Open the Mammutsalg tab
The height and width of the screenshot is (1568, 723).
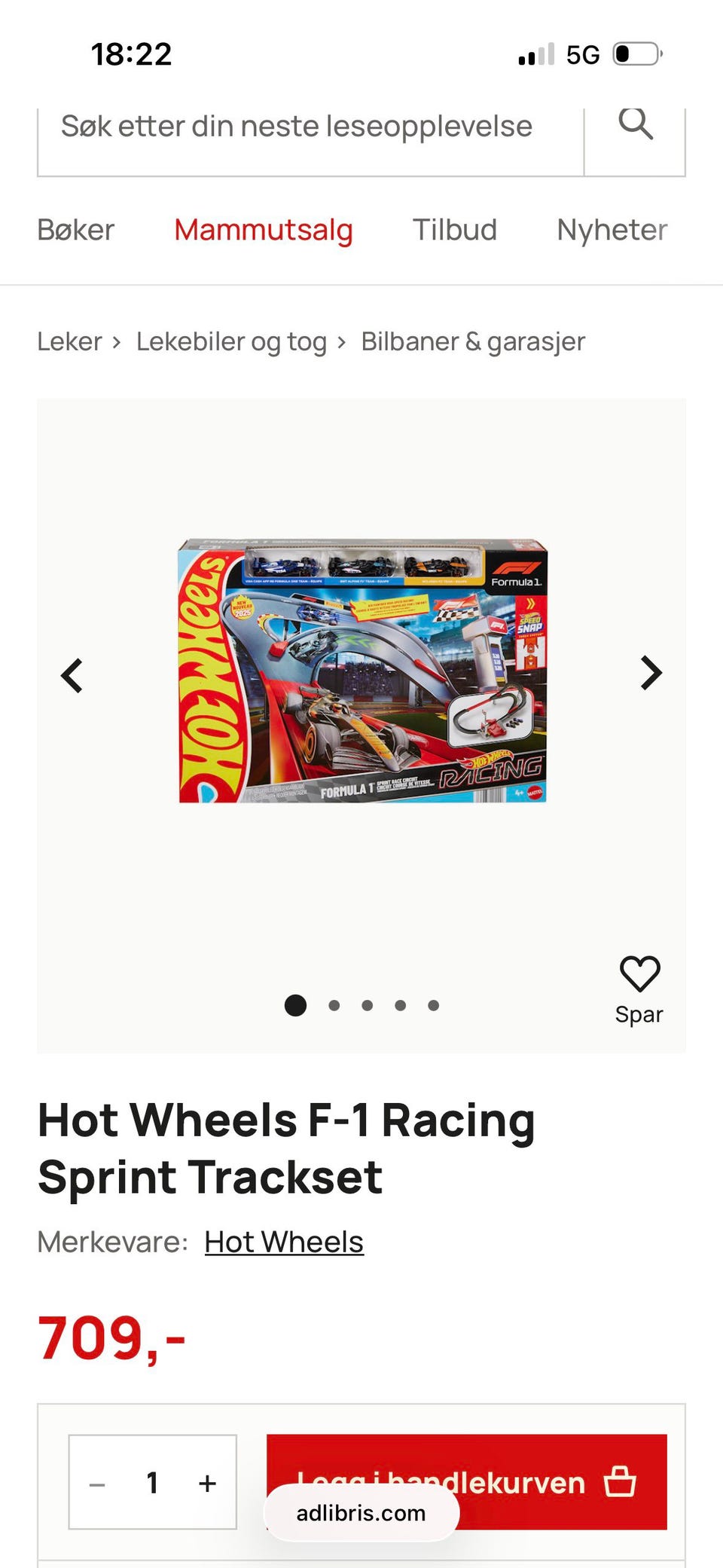[x=264, y=230]
